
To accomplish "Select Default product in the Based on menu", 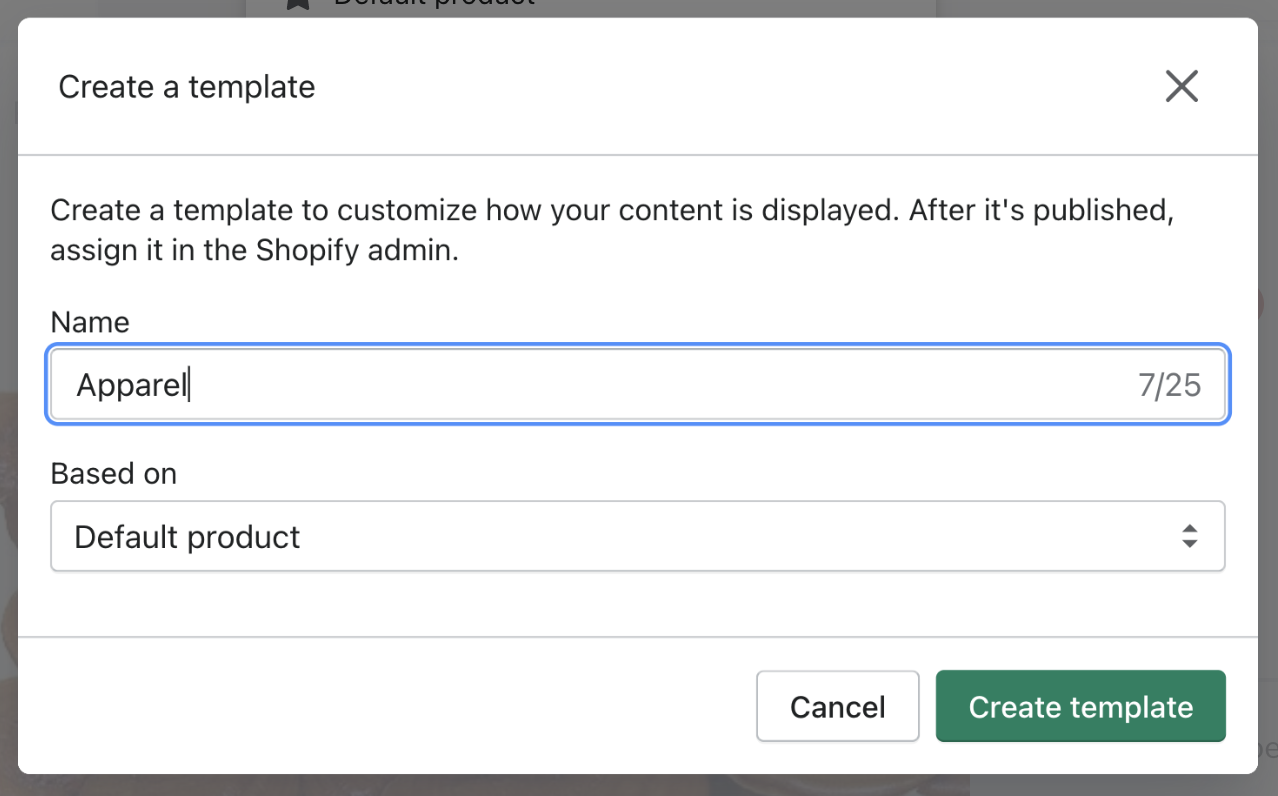I will [x=186, y=537].
